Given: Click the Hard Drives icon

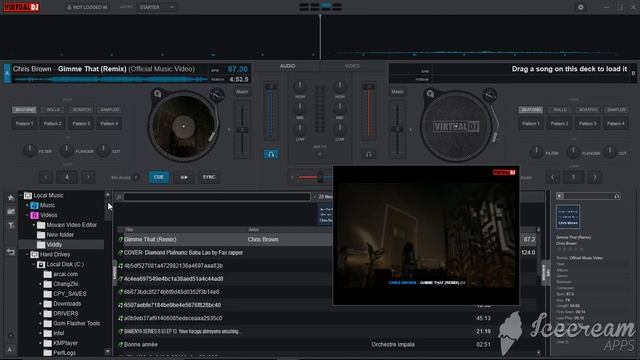Looking at the screenshot, I should point(34,254).
